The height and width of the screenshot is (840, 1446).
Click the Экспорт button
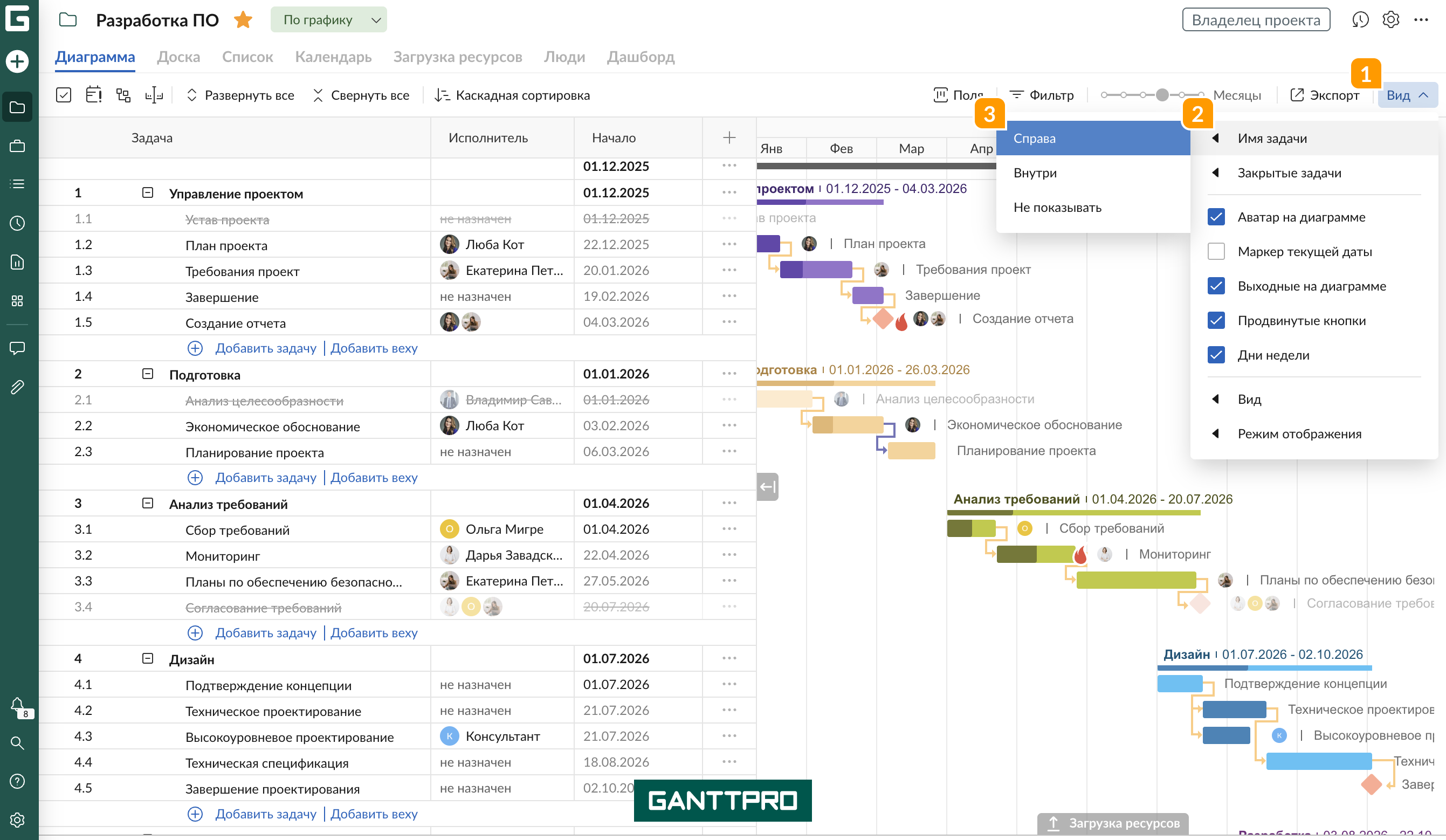[1324, 95]
